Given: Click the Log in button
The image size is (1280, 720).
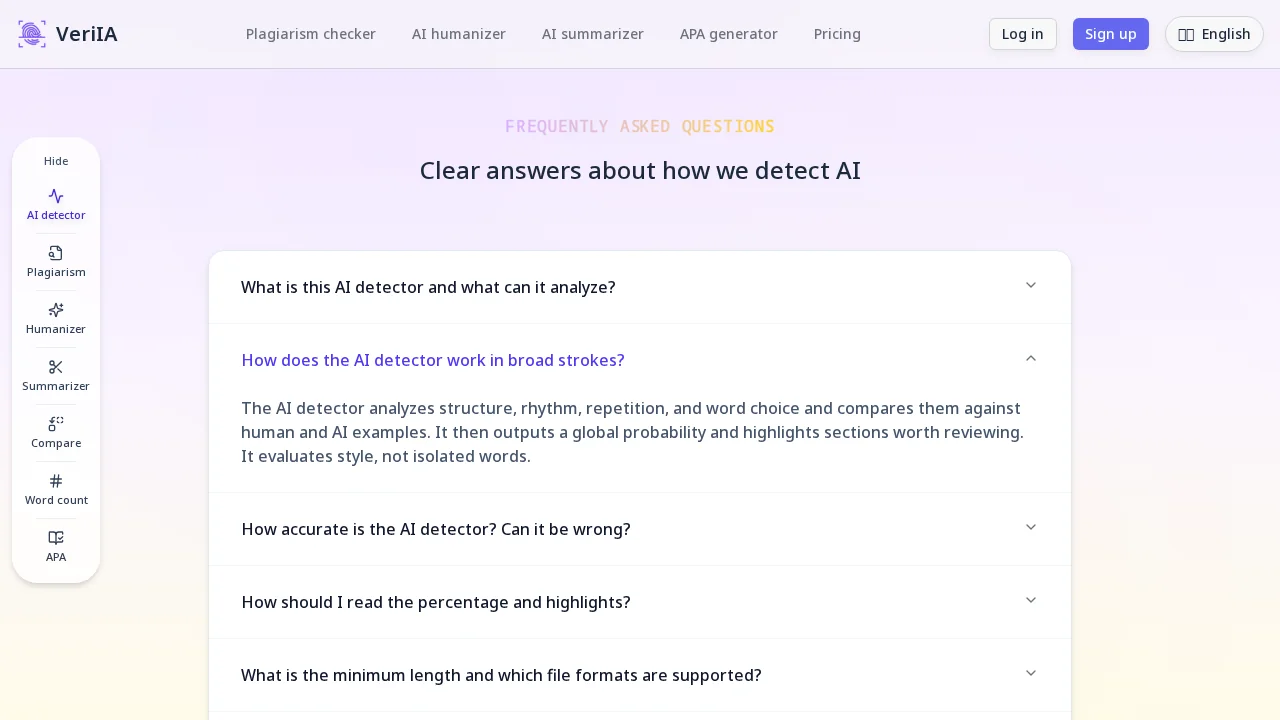Looking at the screenshot, I should [1022, 34].
